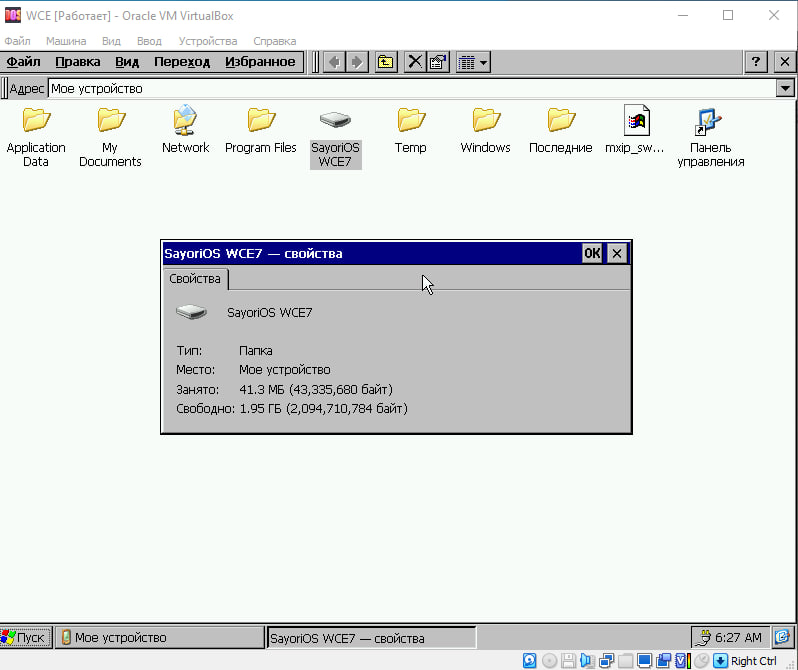This screenshot has height=670, width=798.
Task: Click the address field Мое устройство
Action: (x=412, y=89)
